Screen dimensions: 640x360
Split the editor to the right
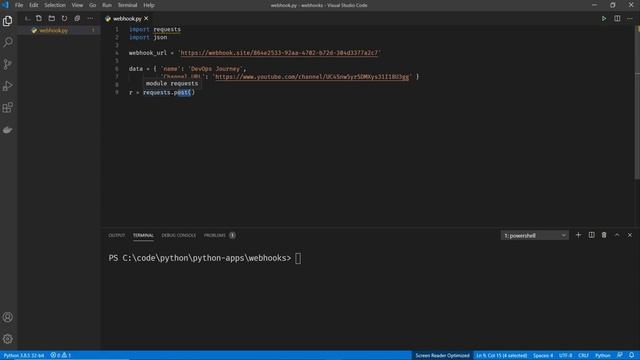click(617, 18)
